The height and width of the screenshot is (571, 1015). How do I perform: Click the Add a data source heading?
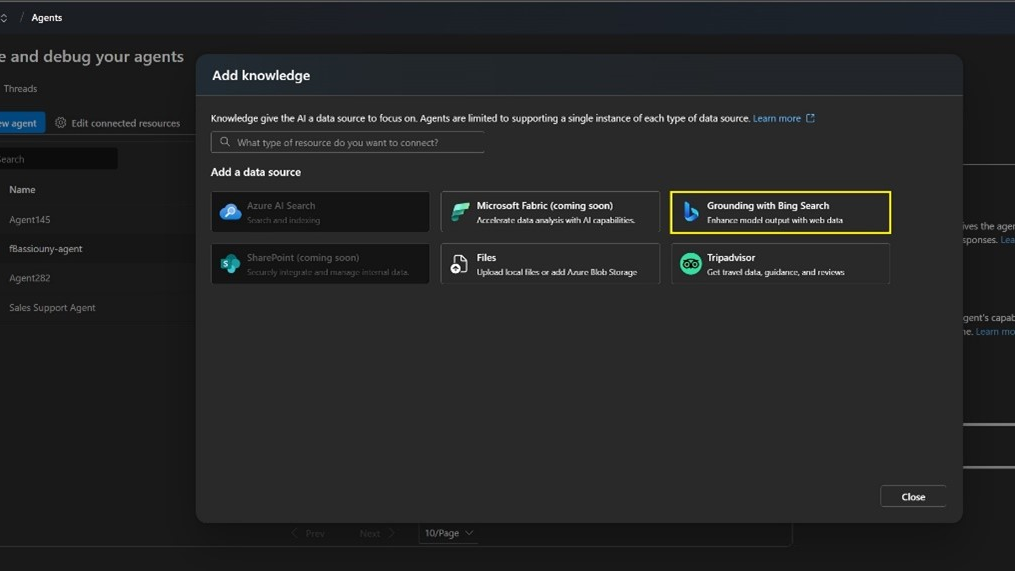256,172
